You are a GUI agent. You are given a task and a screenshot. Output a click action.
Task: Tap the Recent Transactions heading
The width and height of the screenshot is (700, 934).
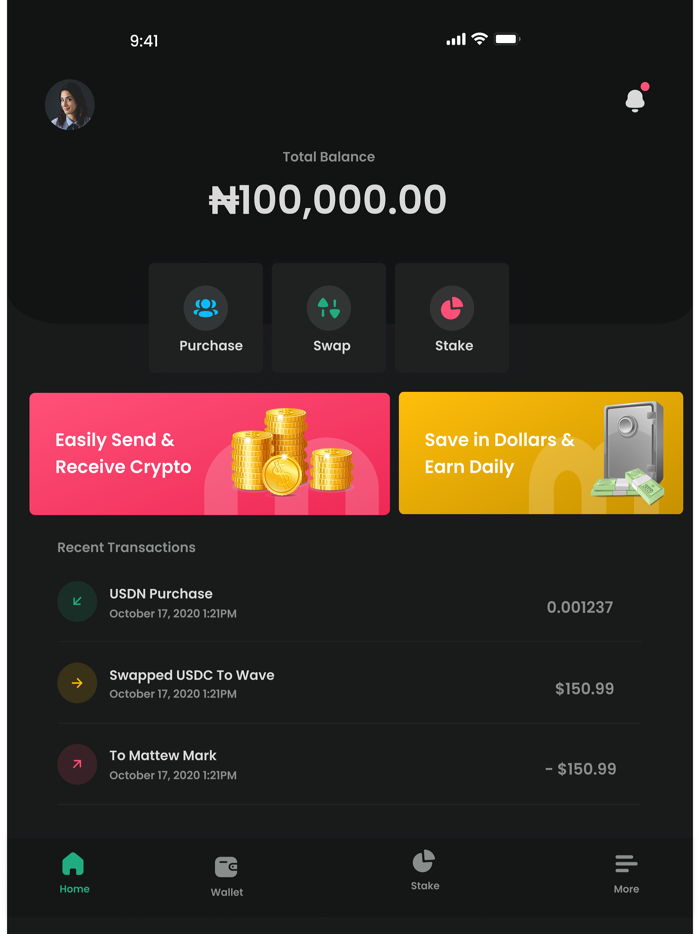pyautogui.click(x=126, y=547)
